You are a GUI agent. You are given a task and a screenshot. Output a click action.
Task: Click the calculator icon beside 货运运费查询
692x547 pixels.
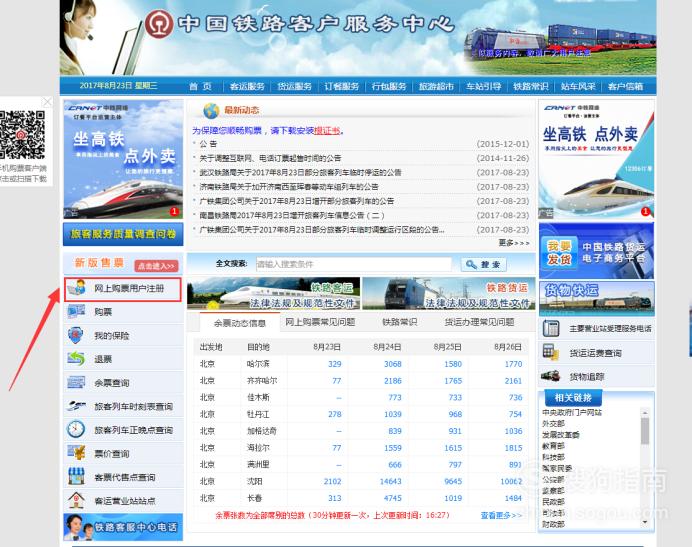click(551, 352)
